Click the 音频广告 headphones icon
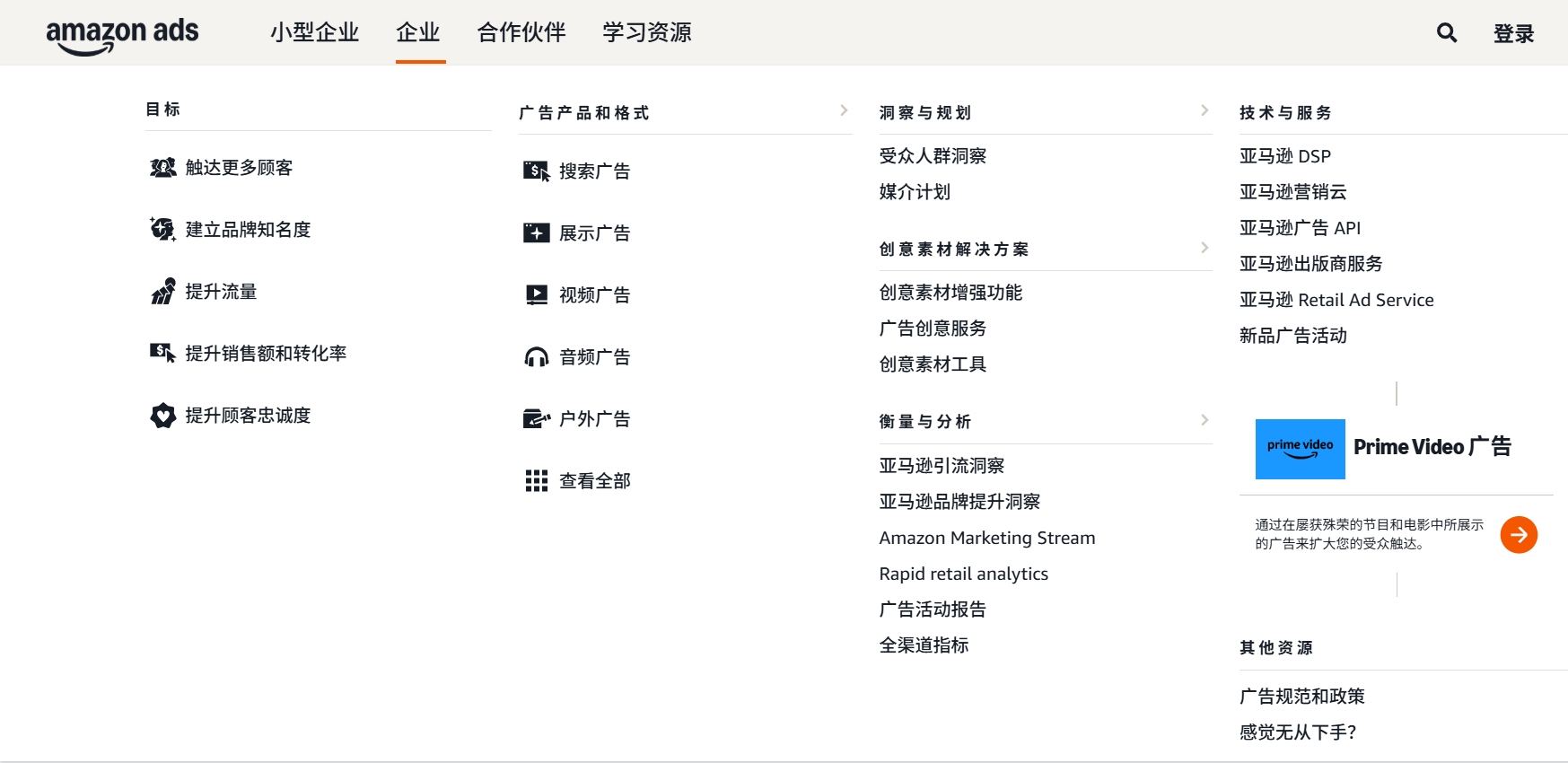 [536, 357]
